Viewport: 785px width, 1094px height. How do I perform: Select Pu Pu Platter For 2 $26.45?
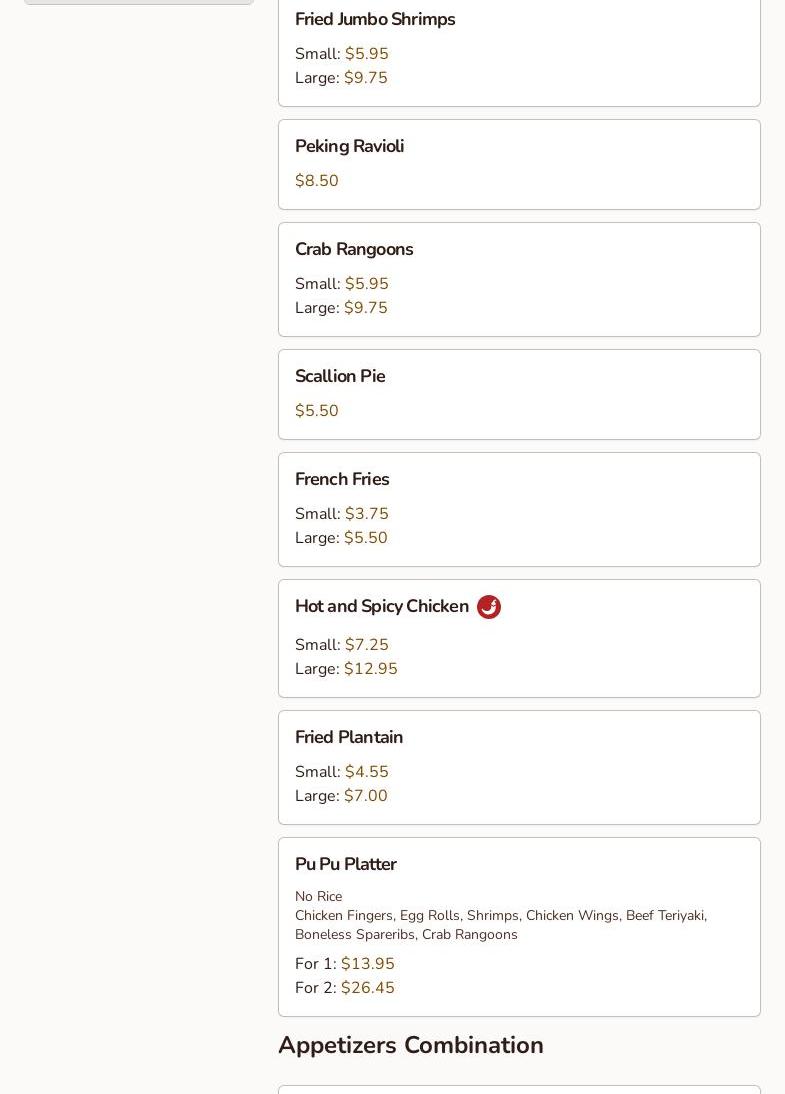point(367,988)
